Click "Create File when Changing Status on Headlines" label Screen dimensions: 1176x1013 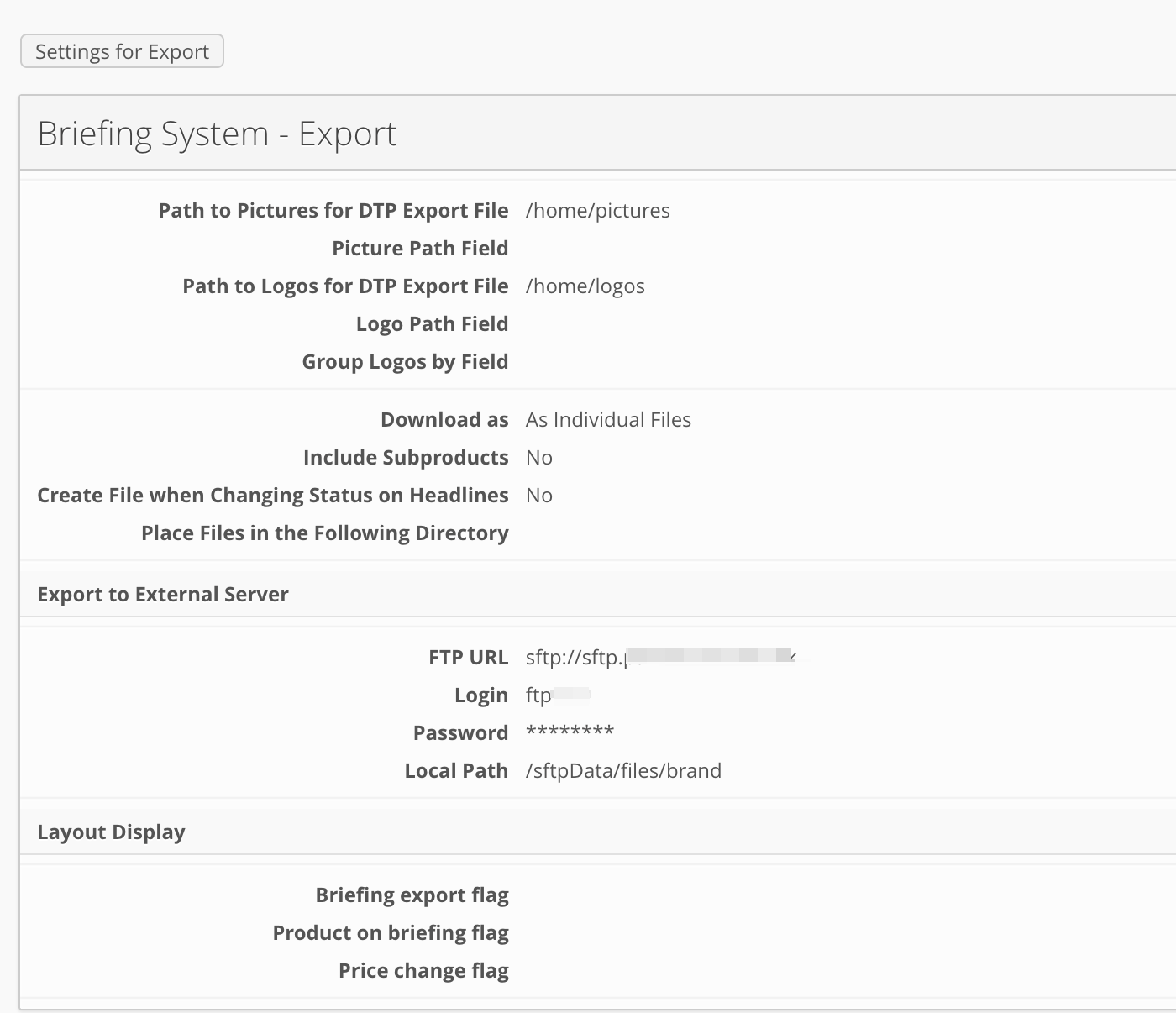coord(273,496)
